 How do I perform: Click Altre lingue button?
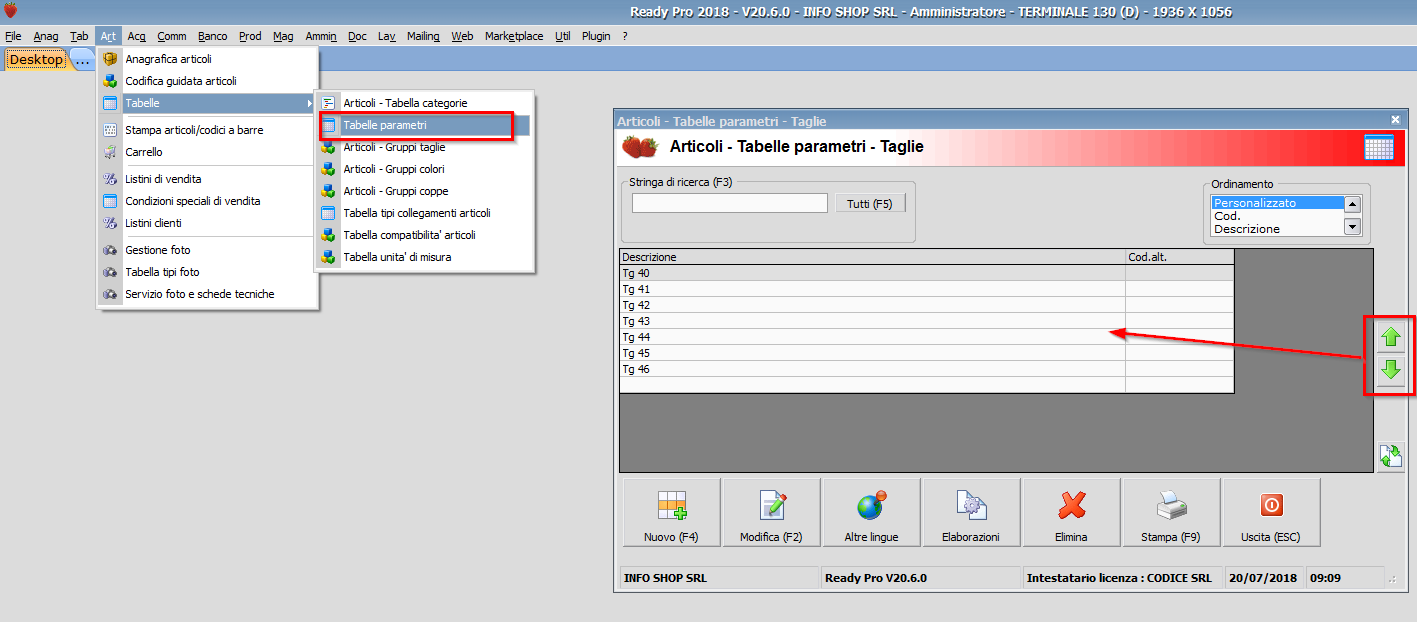tap(871, 512)
